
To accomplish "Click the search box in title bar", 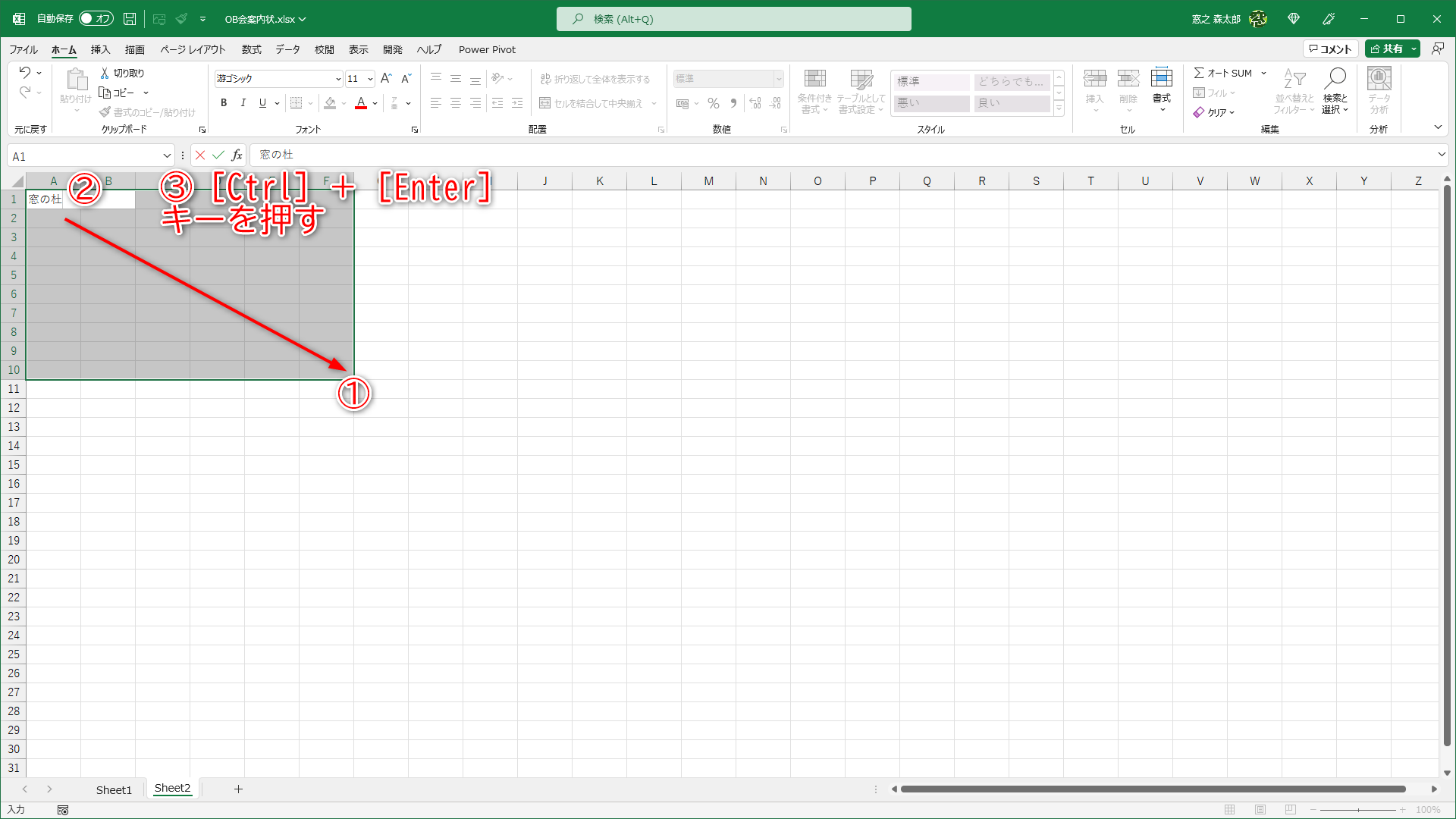I will [733, 19].
